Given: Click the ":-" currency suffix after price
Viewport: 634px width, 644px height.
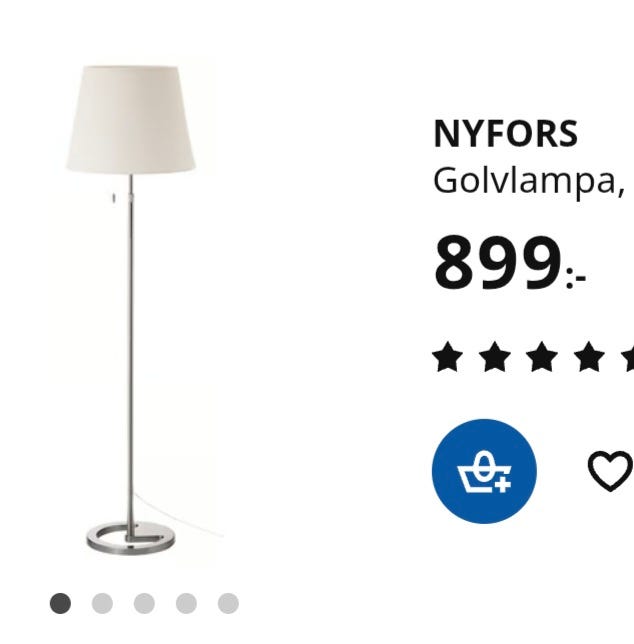Looking at the screenshot, I should coord(576,278).
